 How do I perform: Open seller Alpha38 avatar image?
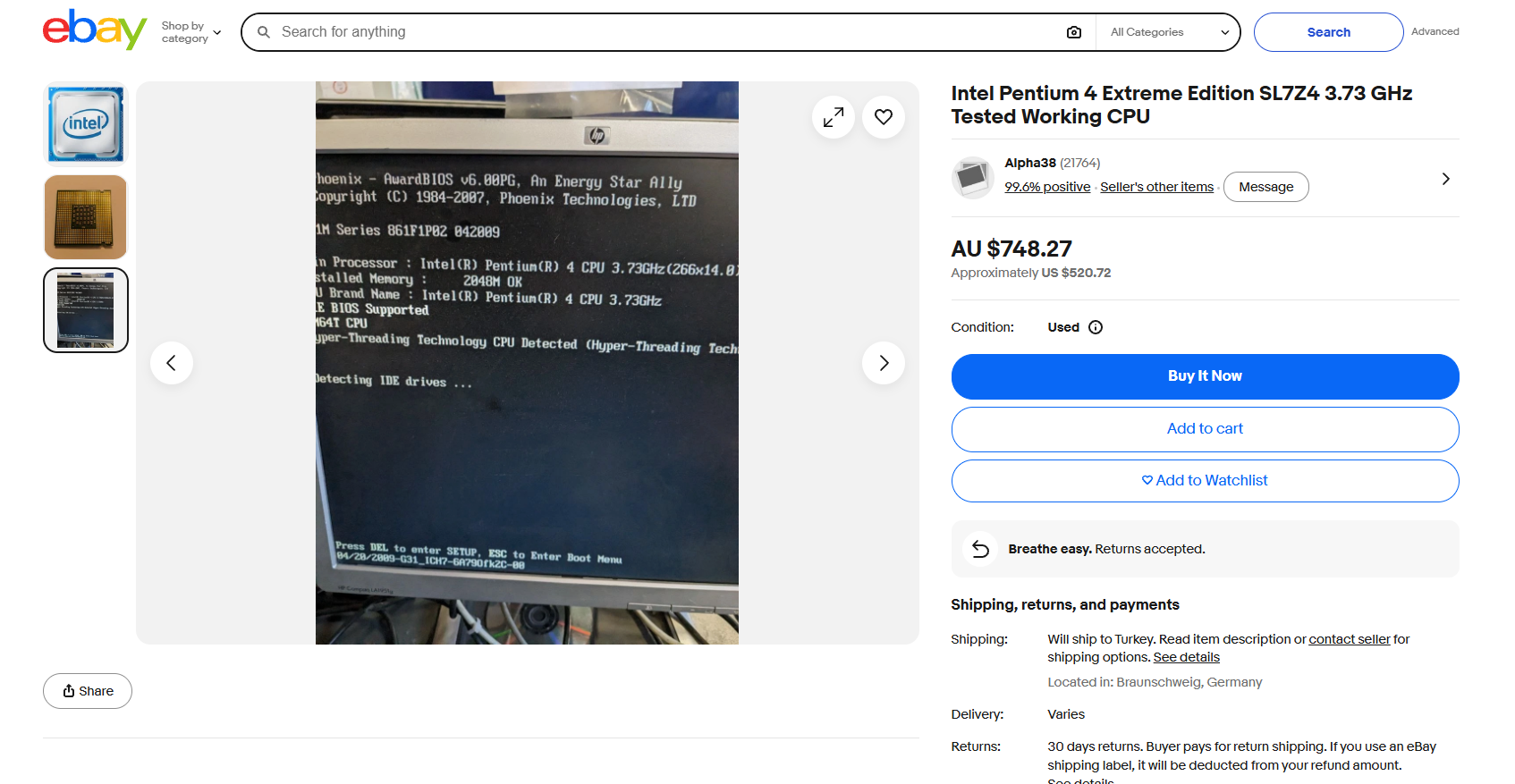(x=973, y=178)
